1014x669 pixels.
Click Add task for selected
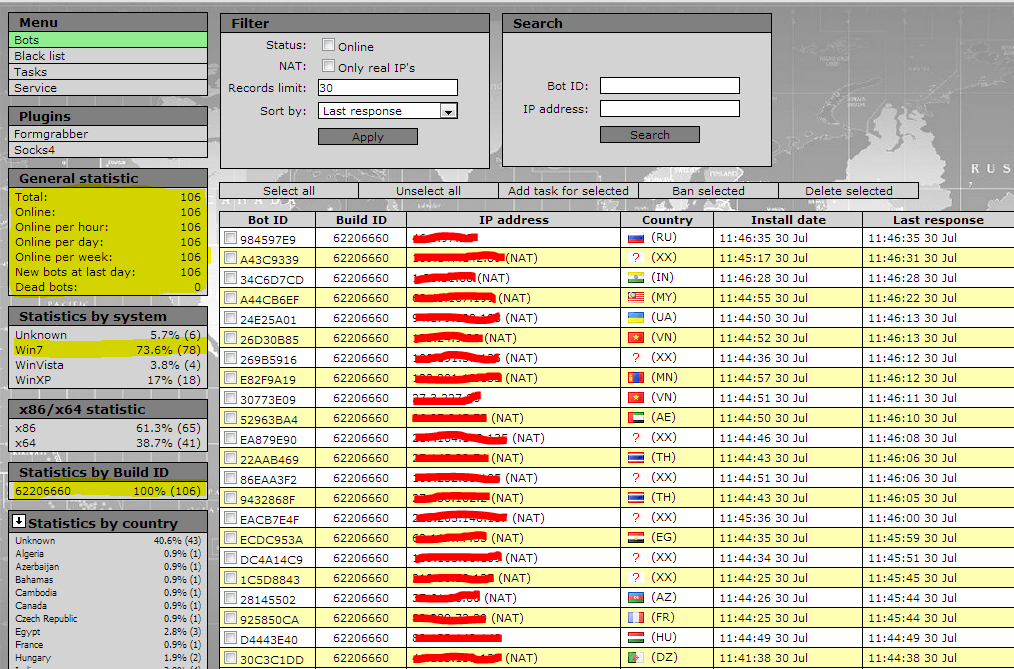point(568,191)
